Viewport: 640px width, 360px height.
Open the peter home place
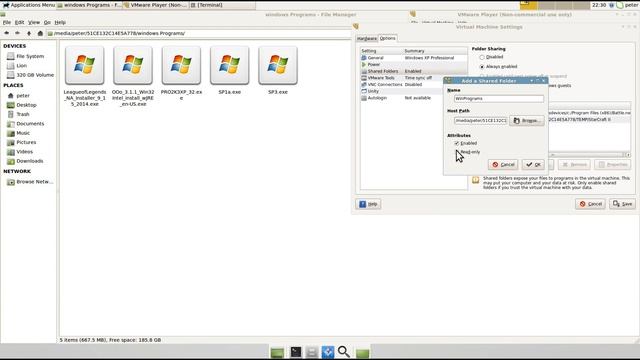[x=18, y=96]
